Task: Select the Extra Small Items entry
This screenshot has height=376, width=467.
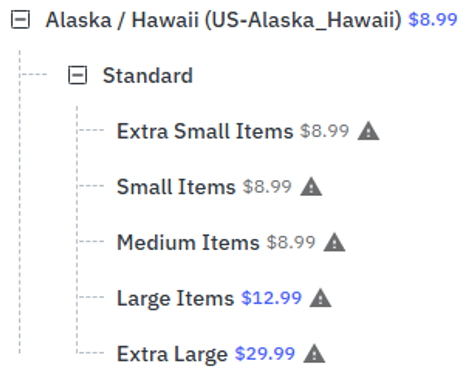Action: point(205,131)
